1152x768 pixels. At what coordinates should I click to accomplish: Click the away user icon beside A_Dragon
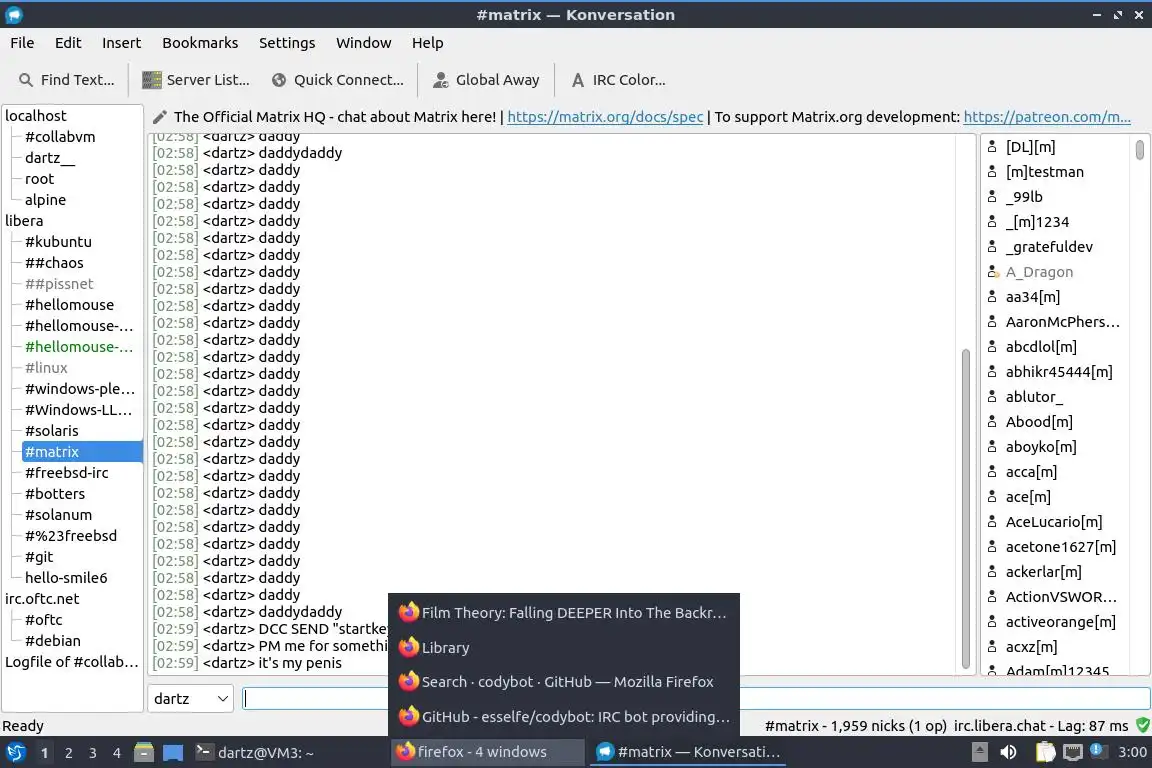pyautogui.click(x=993, y=272)
